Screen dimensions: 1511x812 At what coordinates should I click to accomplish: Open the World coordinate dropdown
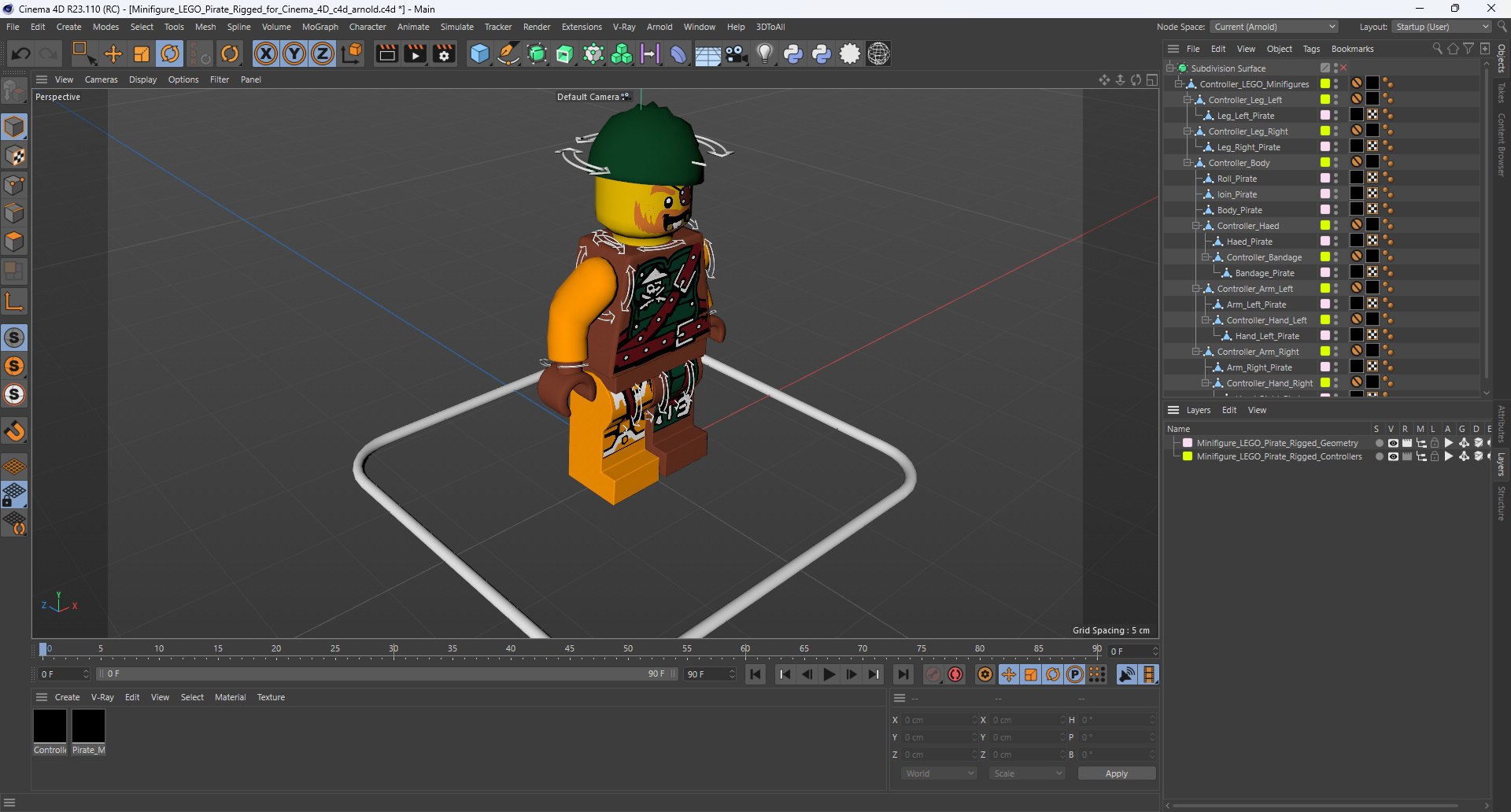[940, 773]
